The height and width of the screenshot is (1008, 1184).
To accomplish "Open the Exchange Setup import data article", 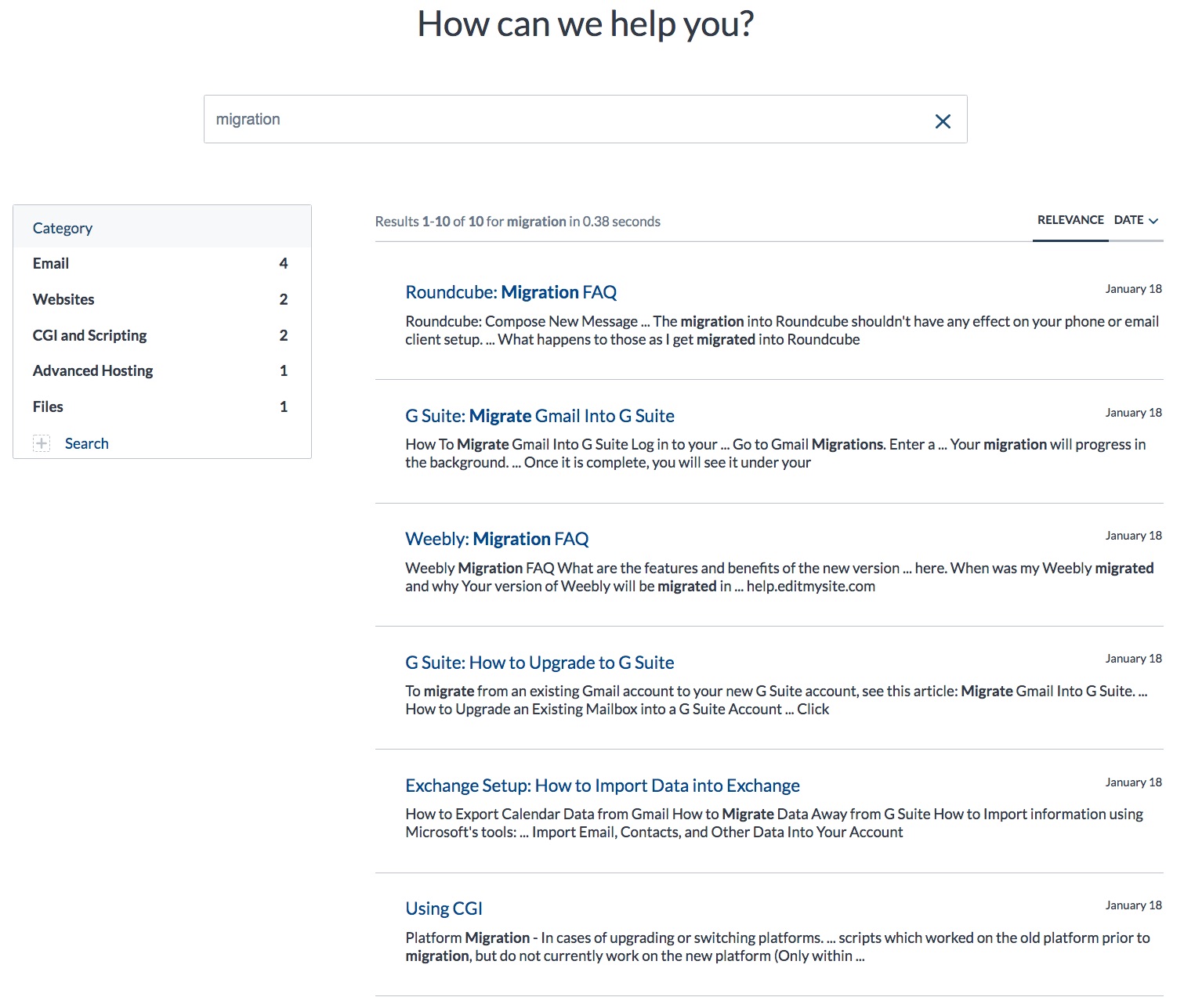I will tap(602, 785).
